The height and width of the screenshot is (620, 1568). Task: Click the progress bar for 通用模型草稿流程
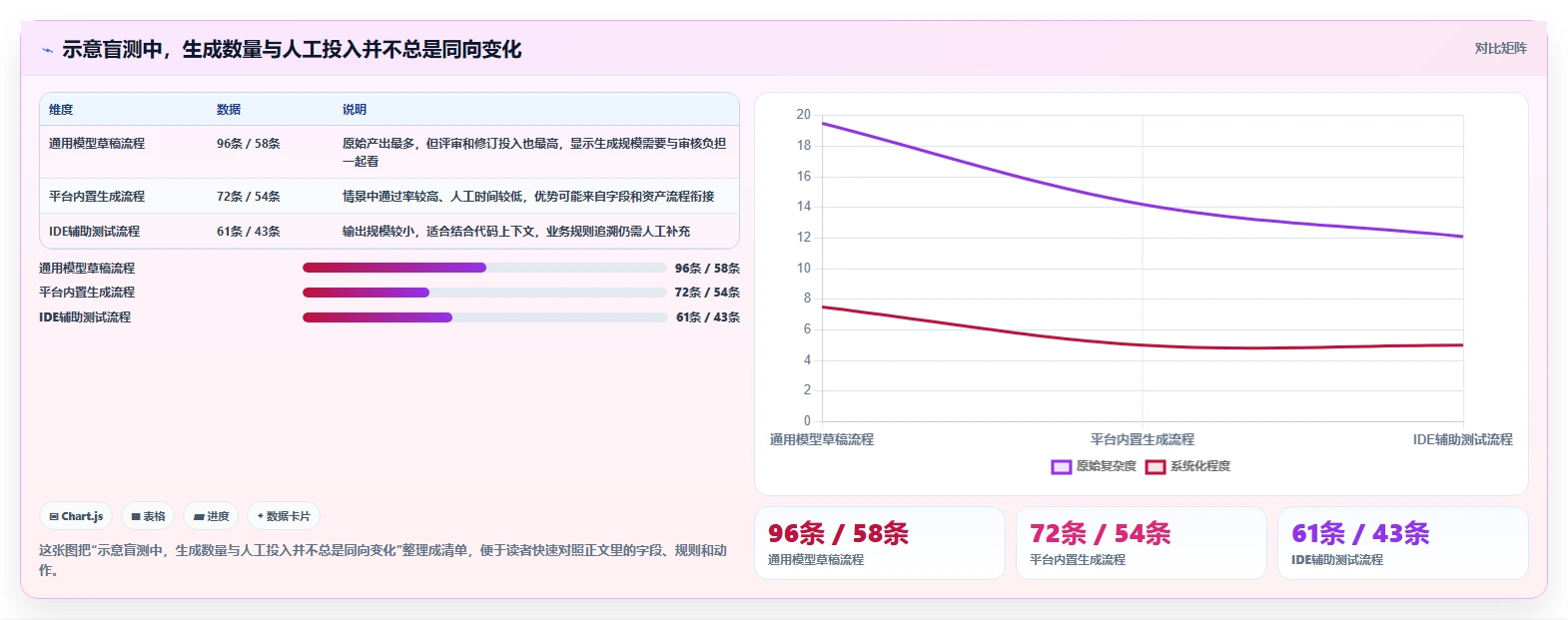484,268
